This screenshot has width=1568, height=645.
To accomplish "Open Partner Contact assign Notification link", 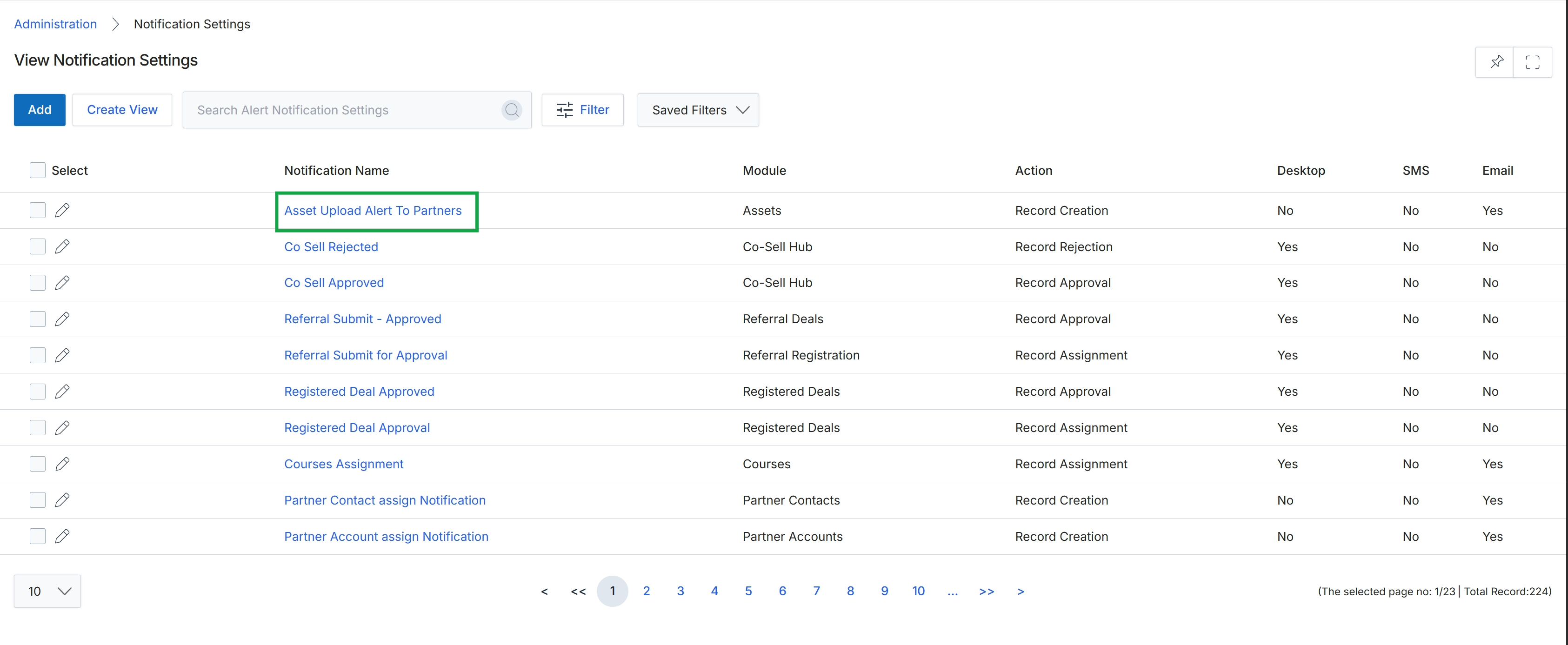I will [385, 500].
